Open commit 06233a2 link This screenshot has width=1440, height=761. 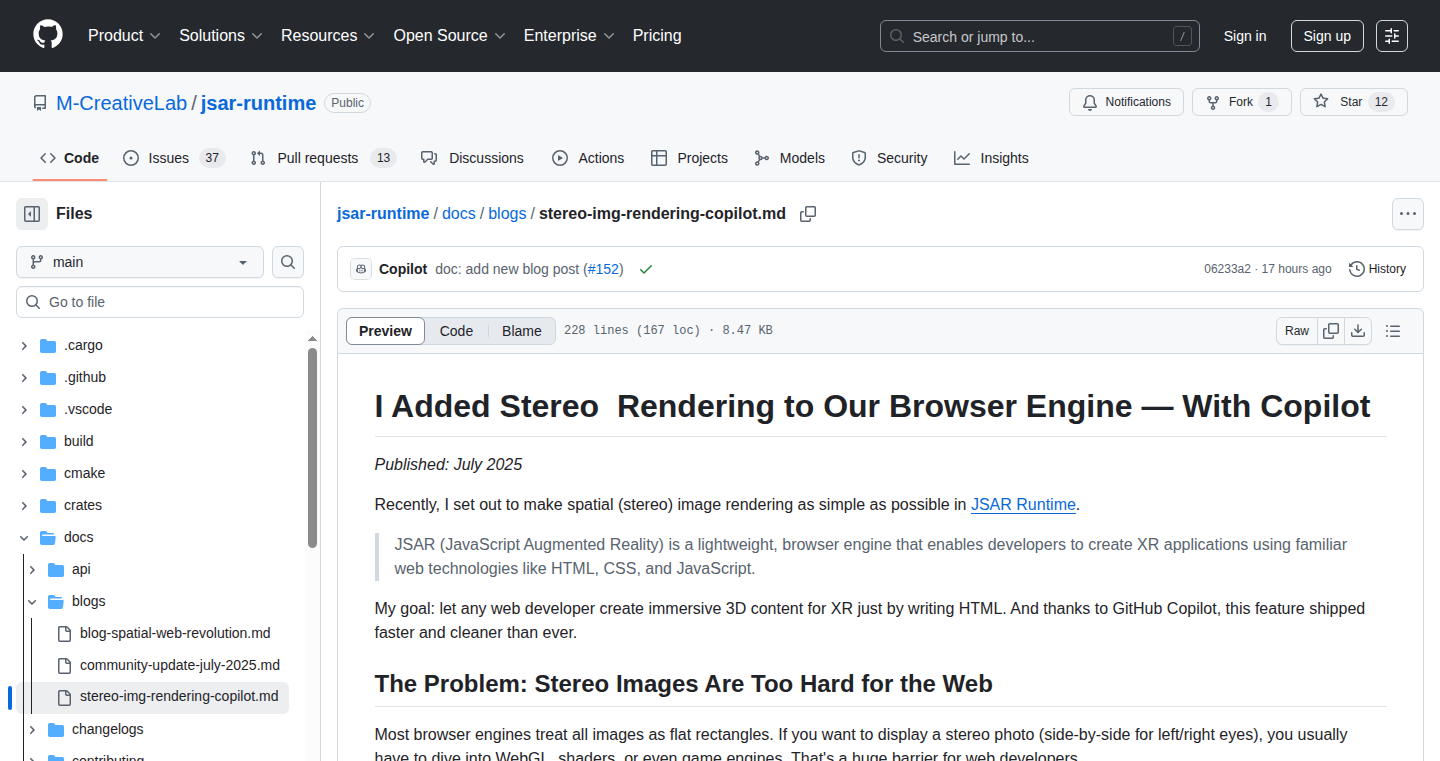coord(1227,269)
